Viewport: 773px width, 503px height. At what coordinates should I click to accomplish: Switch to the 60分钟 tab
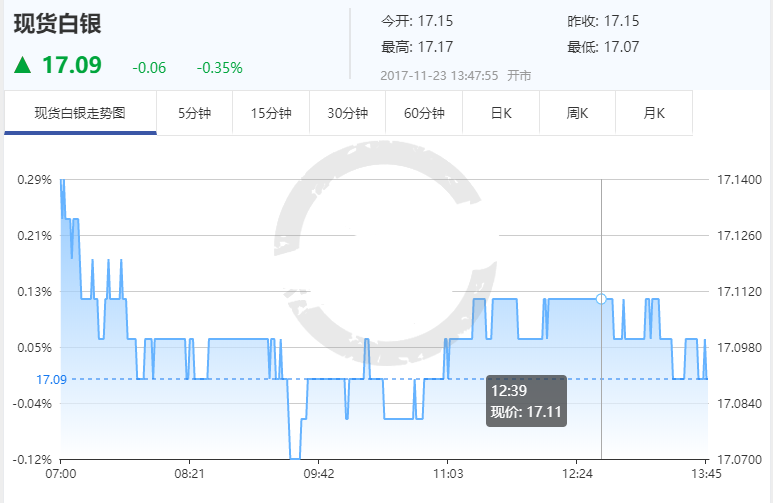[424, 113]
